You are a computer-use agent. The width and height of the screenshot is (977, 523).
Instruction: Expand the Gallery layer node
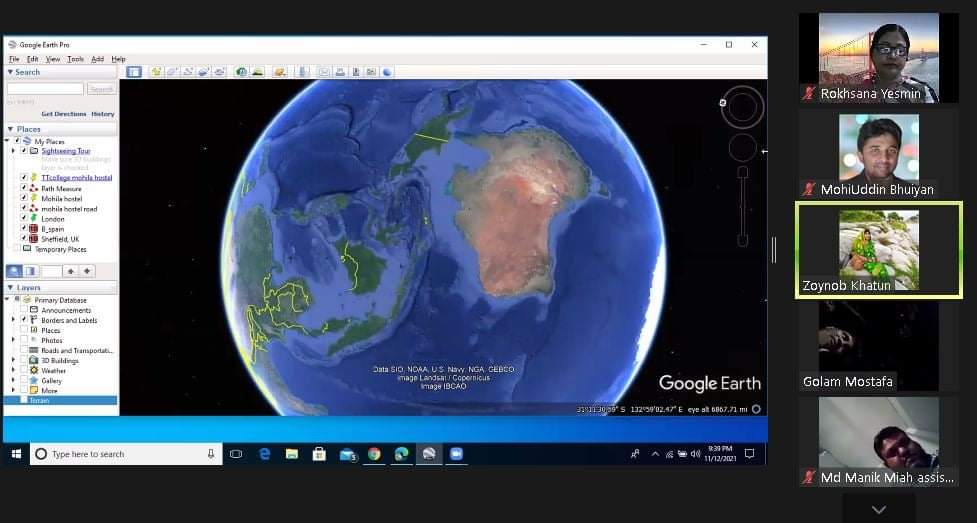click(x=14, y=380)
